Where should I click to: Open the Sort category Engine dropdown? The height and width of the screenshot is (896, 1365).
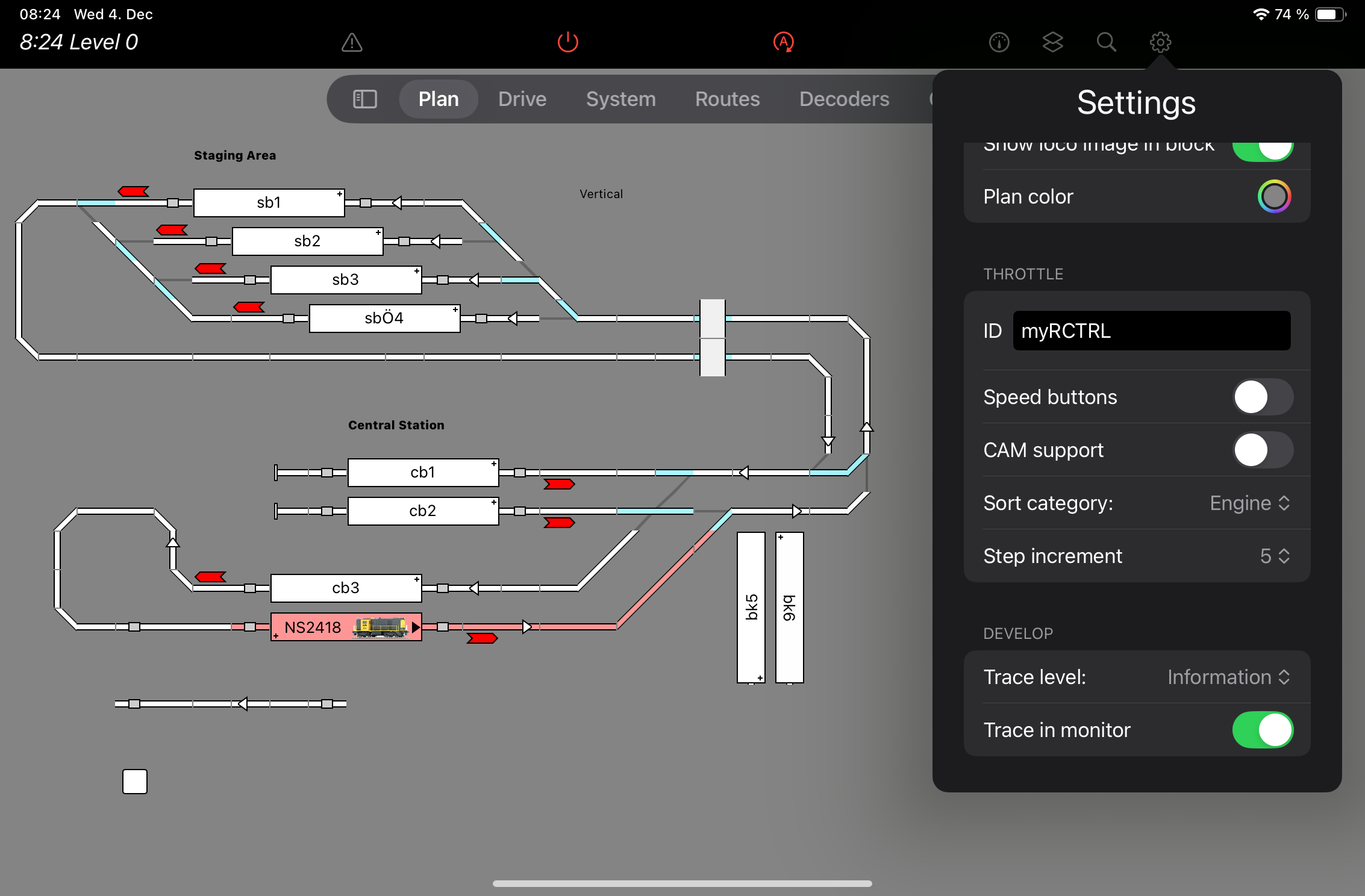click(1249, 503)
